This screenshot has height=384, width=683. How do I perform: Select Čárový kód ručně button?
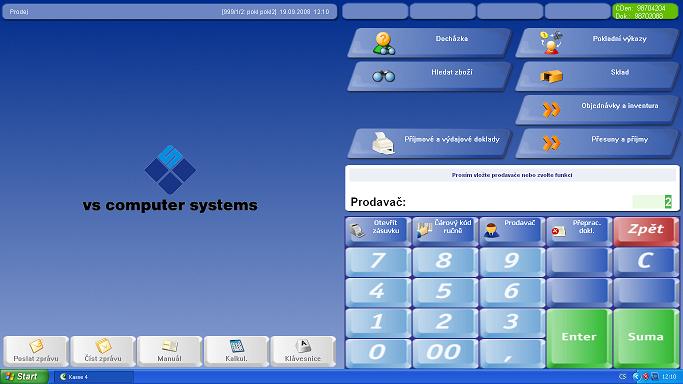point(445,231)
